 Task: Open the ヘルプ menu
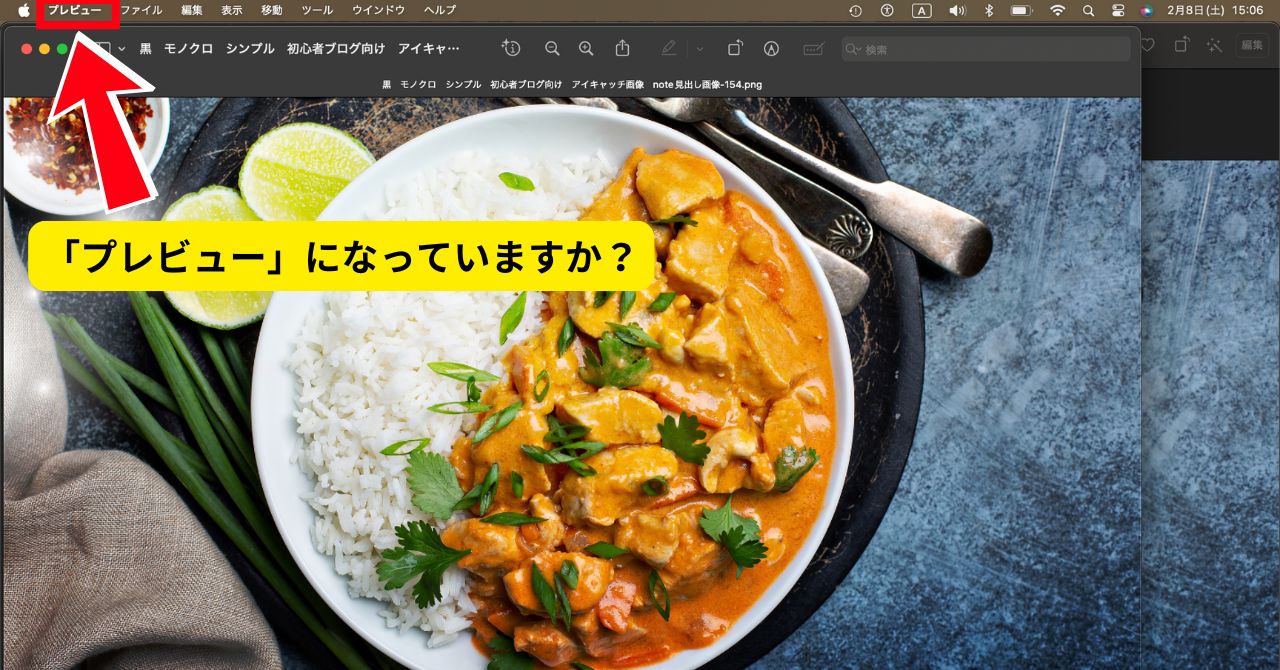pyautogui.click(x=440, y=10)
